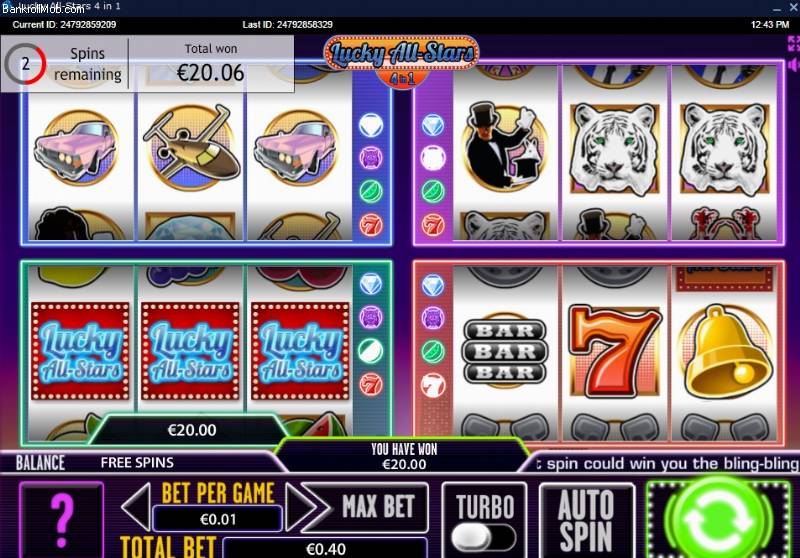Click the bet per game €0.01 field
The width and height of the screenshot is (800, 558).
point(218,519)
